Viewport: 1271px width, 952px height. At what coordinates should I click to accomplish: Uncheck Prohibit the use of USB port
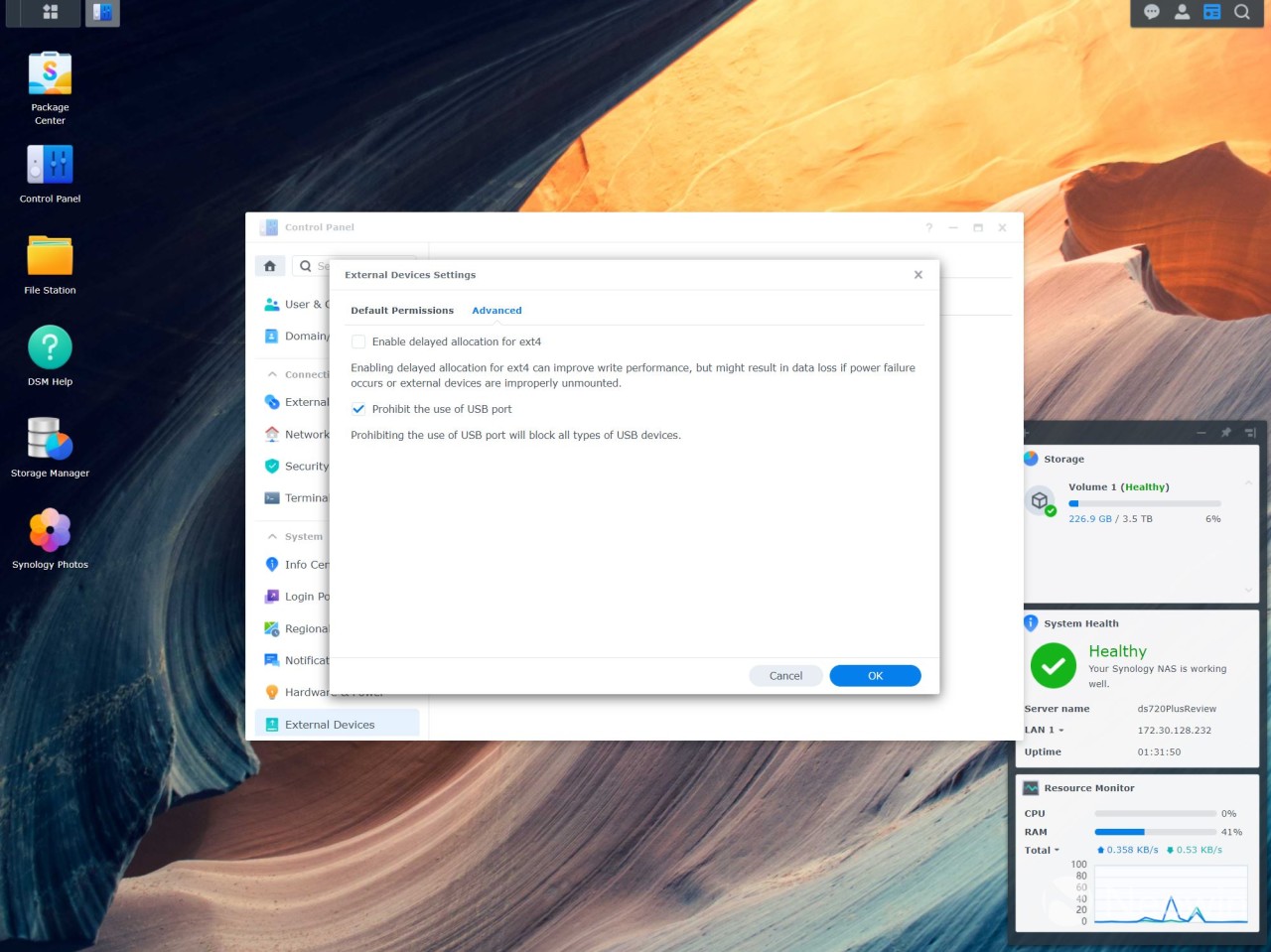click(x=358, y=409)
